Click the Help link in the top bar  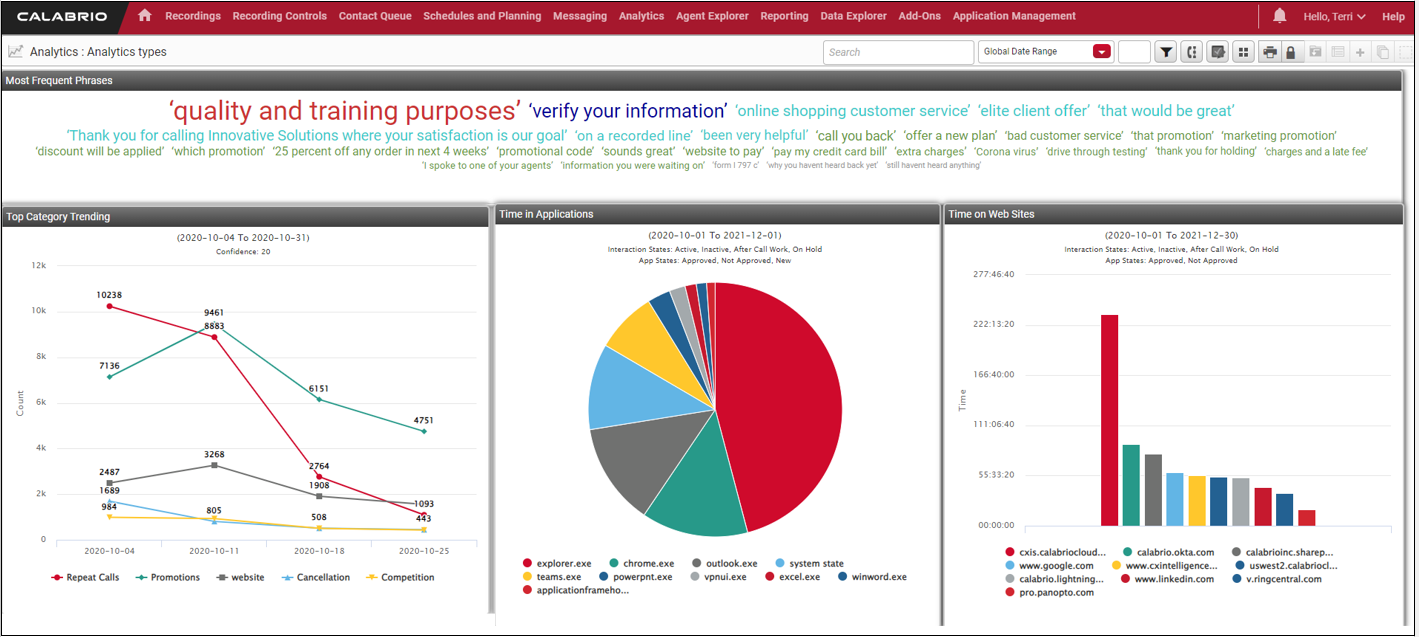1393,16
